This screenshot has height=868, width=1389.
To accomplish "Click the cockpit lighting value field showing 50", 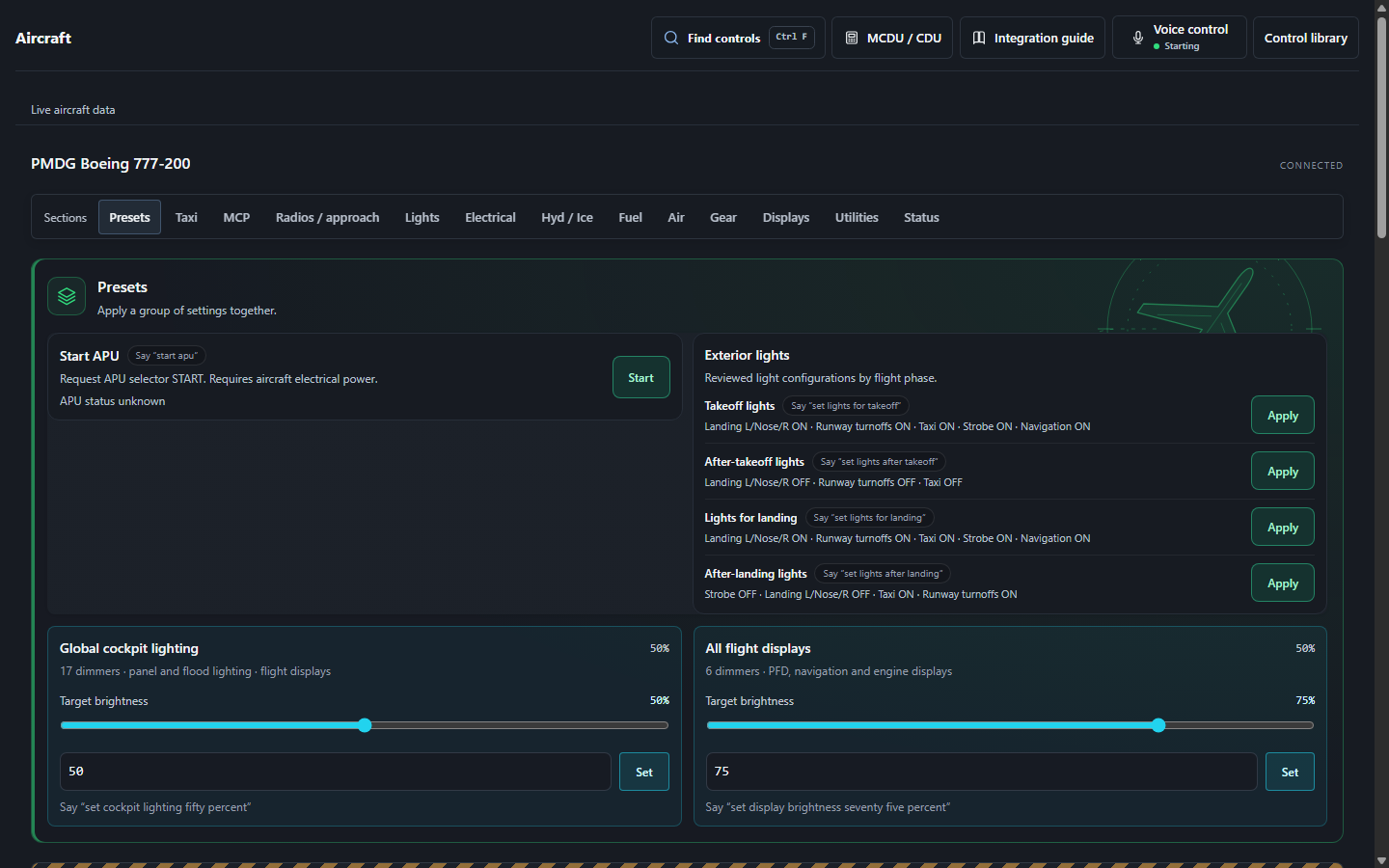I will coord(336,772).
